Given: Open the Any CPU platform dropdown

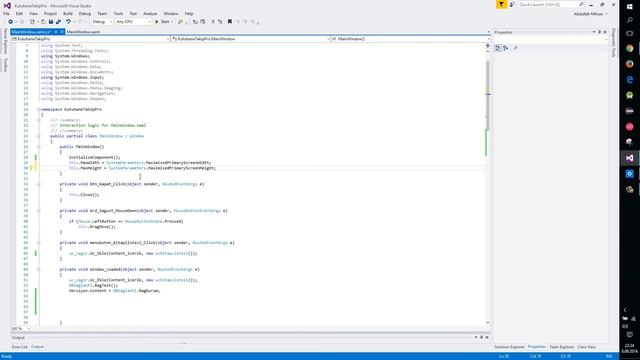Looking at the screenshot, I should coord(133,22).
